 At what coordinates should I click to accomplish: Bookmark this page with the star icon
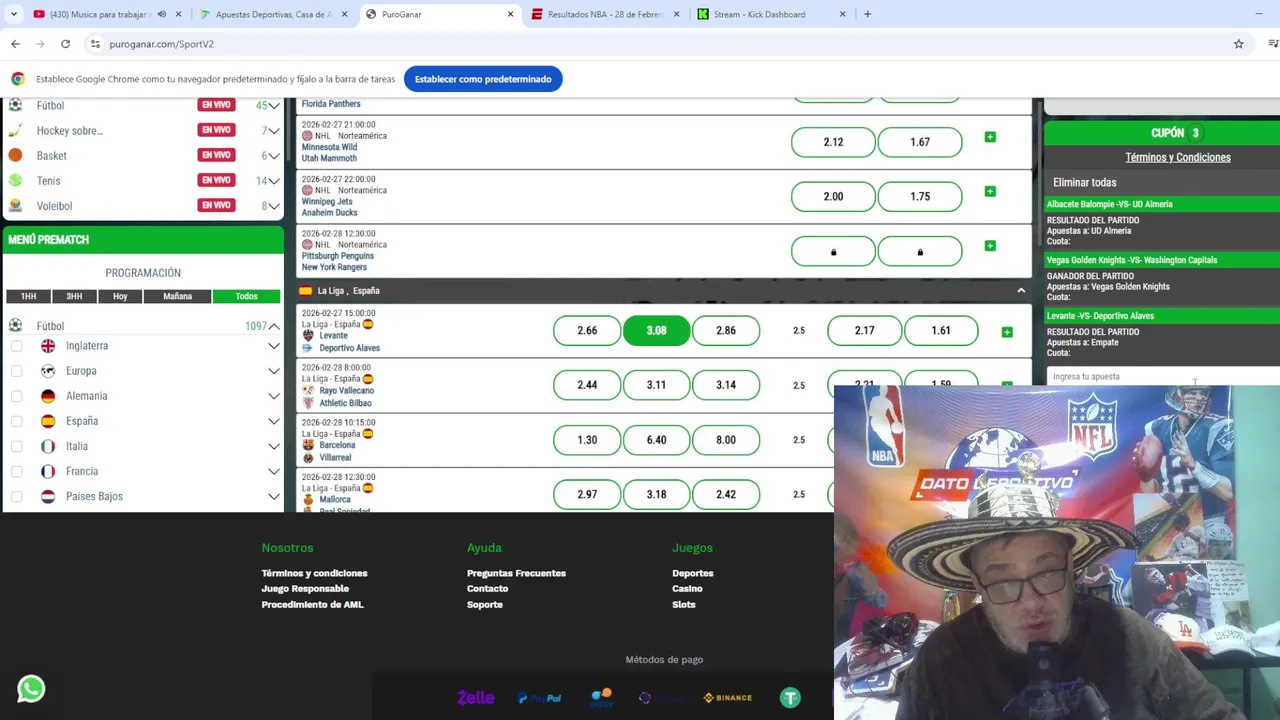coord(1238,44)
